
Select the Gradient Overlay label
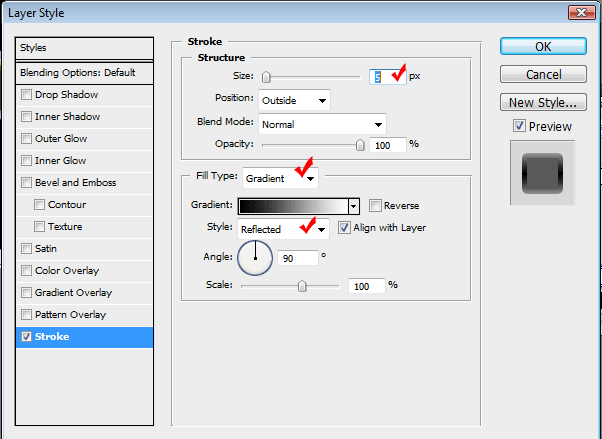(x=73, y=292)
